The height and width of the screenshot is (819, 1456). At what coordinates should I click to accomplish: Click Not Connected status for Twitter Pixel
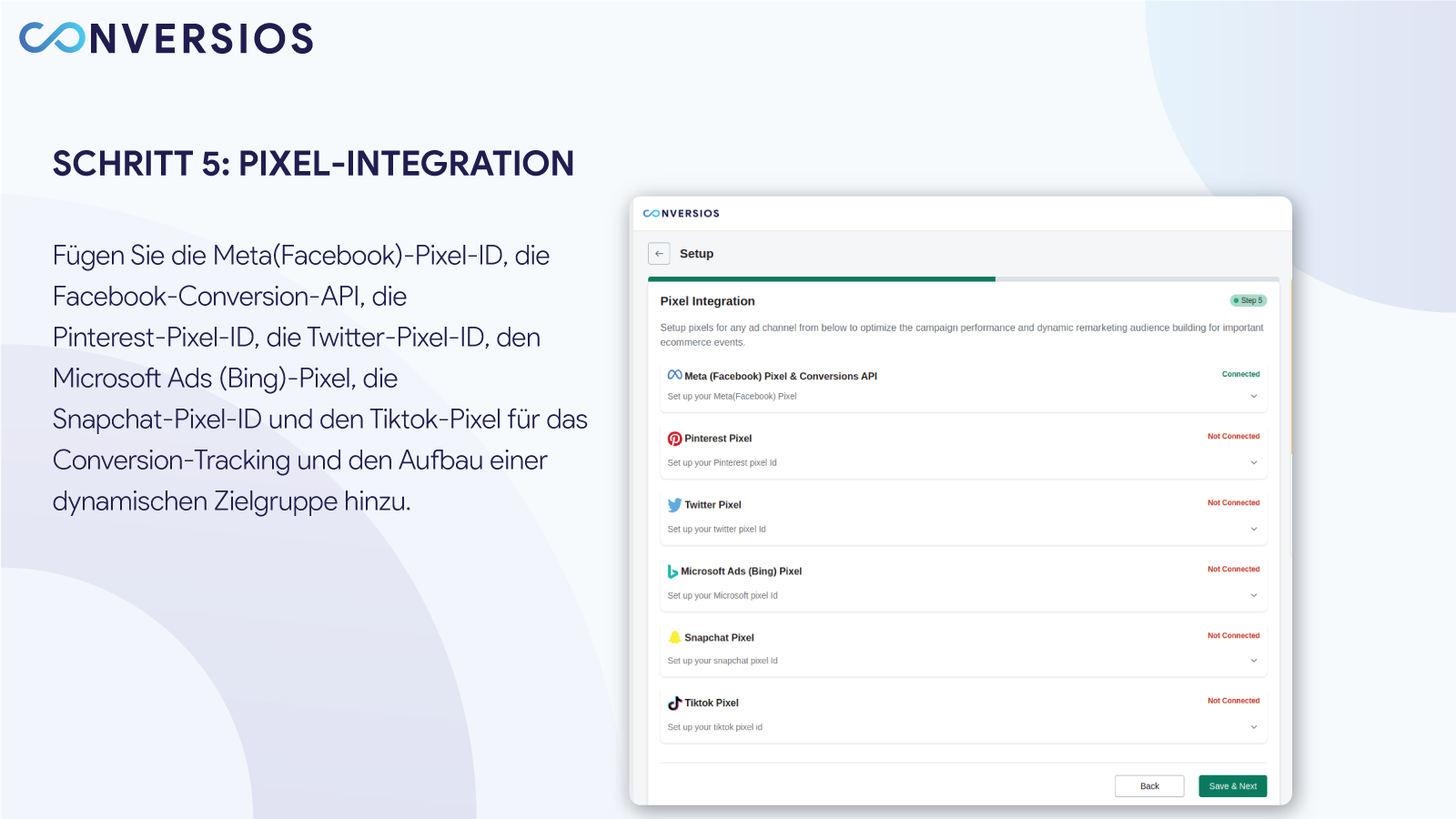[x=1234, y=502]
